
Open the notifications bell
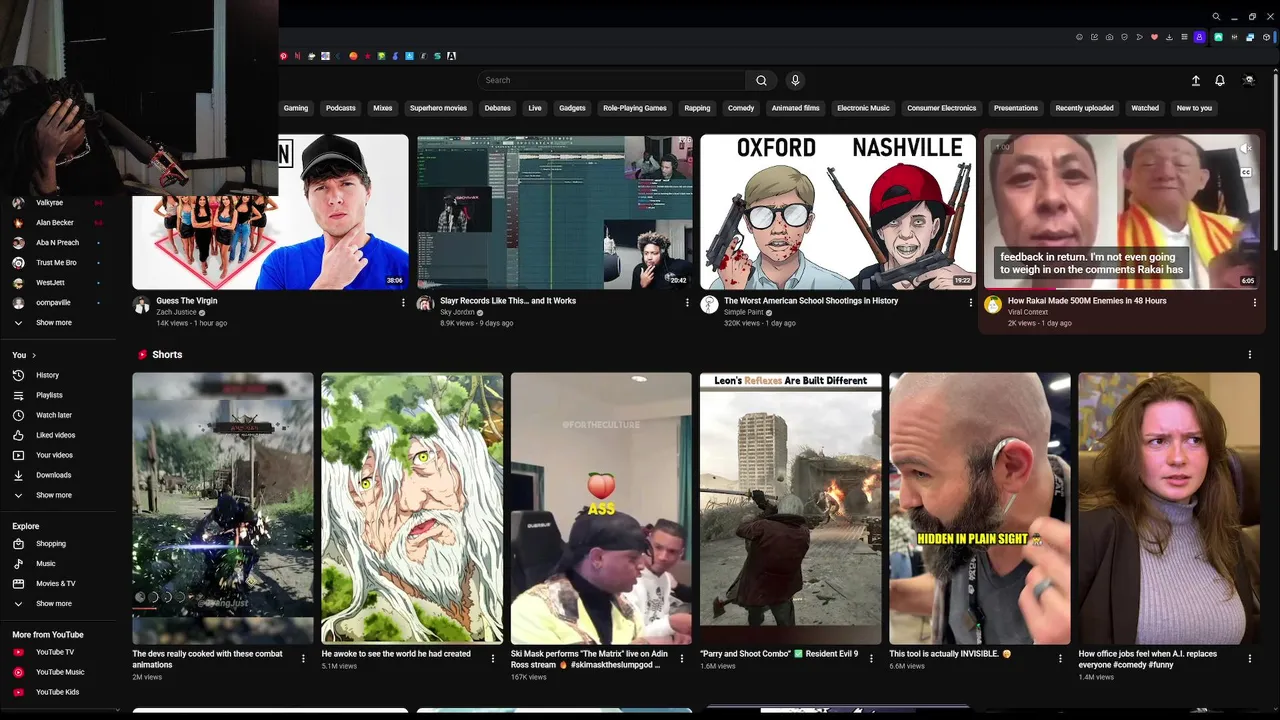point(1220,80)
